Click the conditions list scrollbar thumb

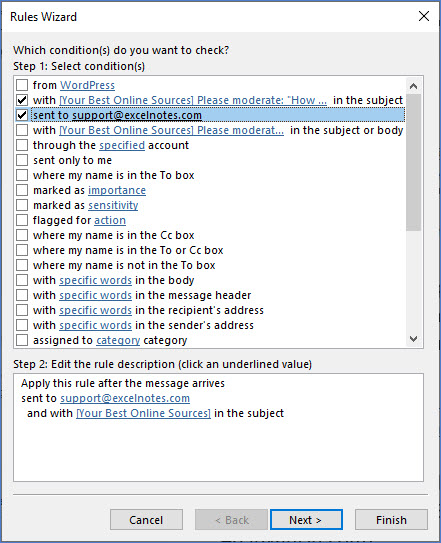click(x=413, y=162)
